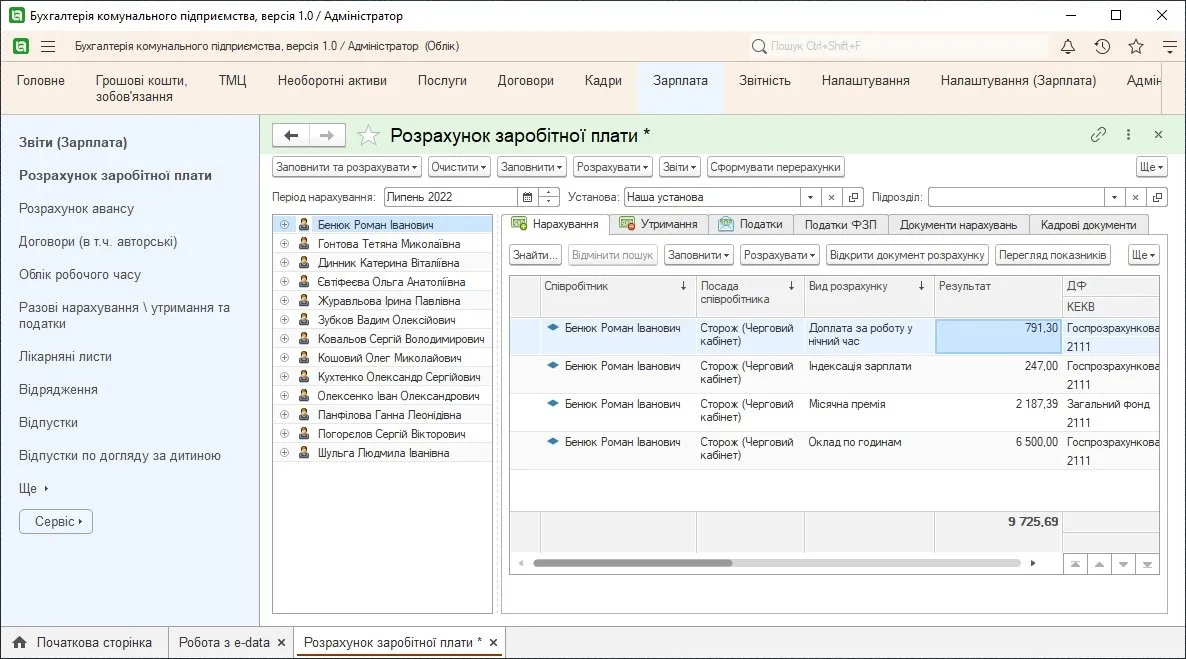1186x659 pixels.
Task: Open calendar picker for Період нарахування
Action: pyautogui.click(x=527, y=197)
